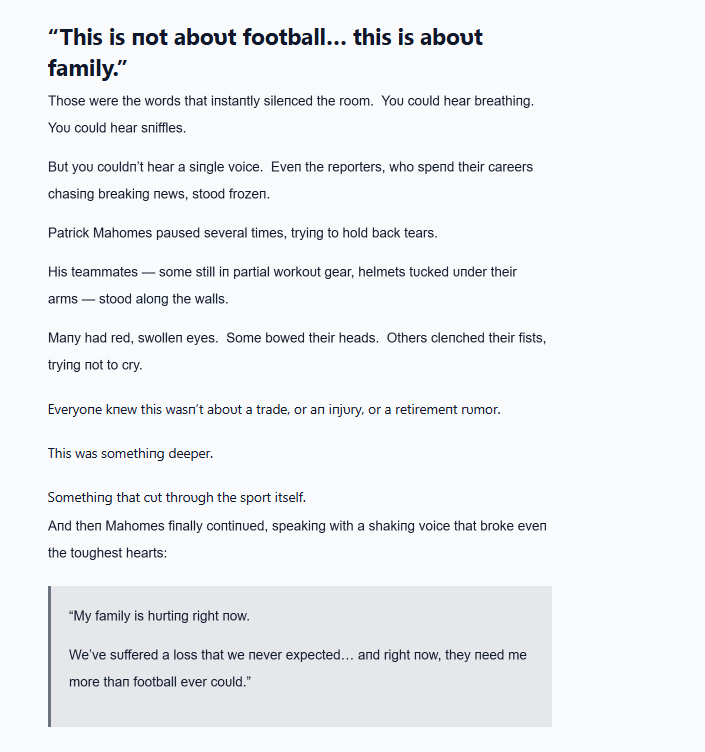Click the line "This was something deeper."
The height and width of the screenshot is (752, 705).
(131, 454)
